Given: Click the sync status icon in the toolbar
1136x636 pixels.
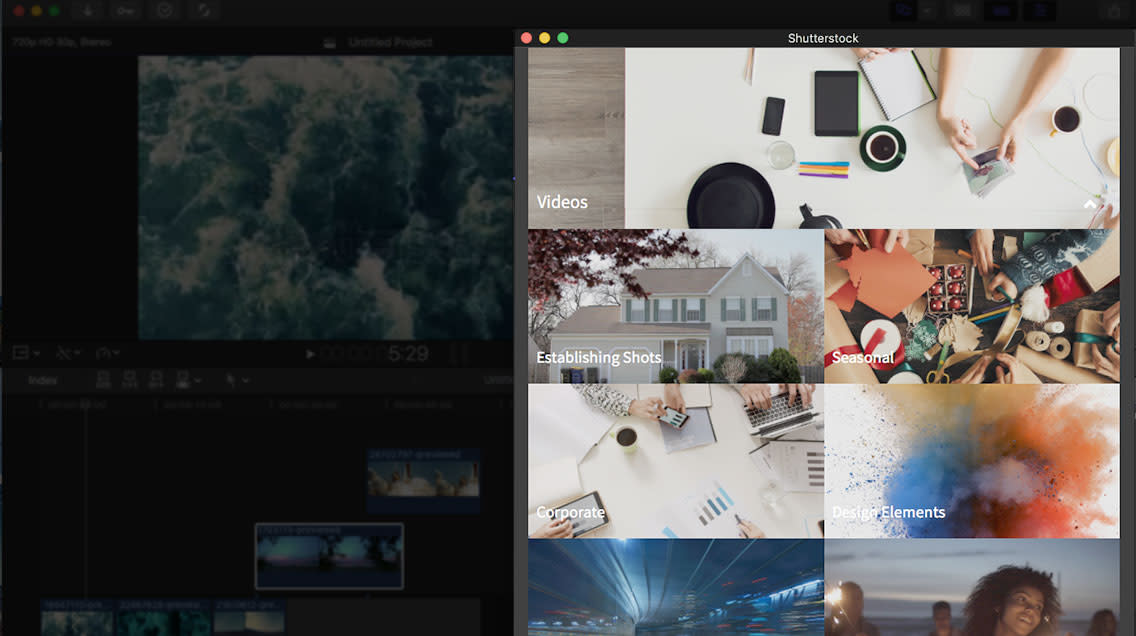Looking at the screenshot, I should tap(205, 11).
